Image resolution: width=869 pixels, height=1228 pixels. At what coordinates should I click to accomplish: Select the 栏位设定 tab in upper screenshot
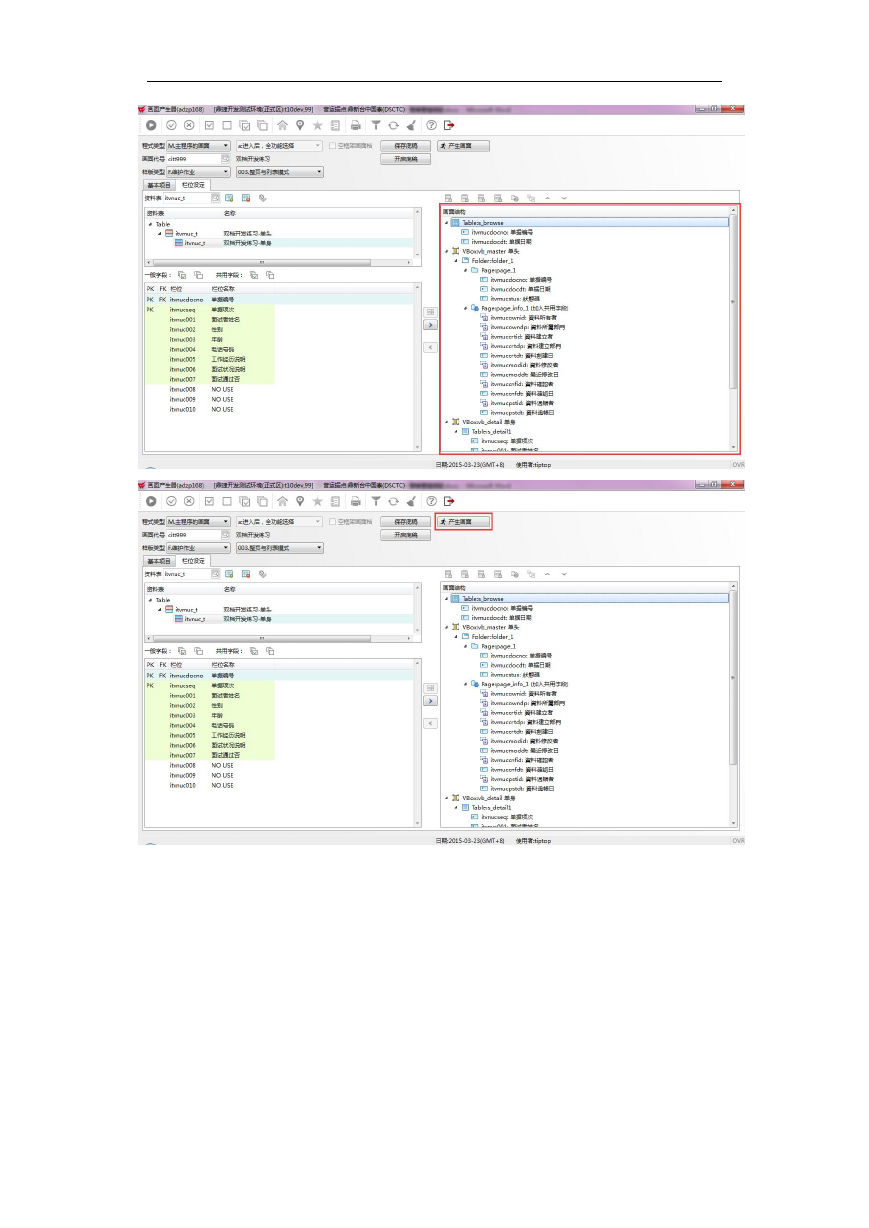click(x=193, y=185)
